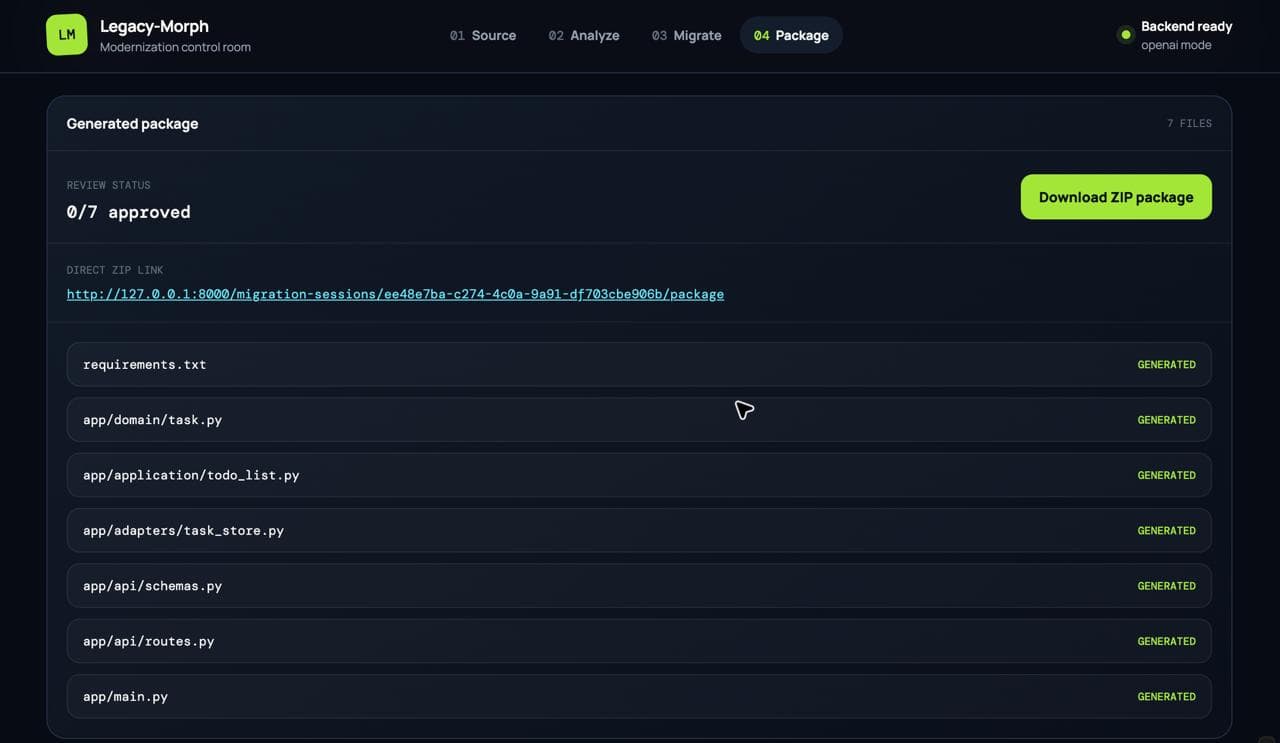1280x743 pixels.
Task: Select app/adapters/task_store.py file row
Action: [x=639, y=530]
